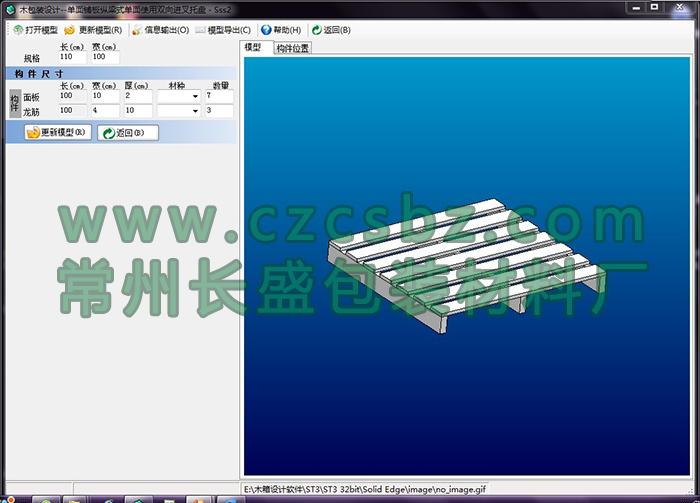Viewport: 700px width, 503px height.
Task: Click the no_image.gif path in status bar
Action: [365, 490]
